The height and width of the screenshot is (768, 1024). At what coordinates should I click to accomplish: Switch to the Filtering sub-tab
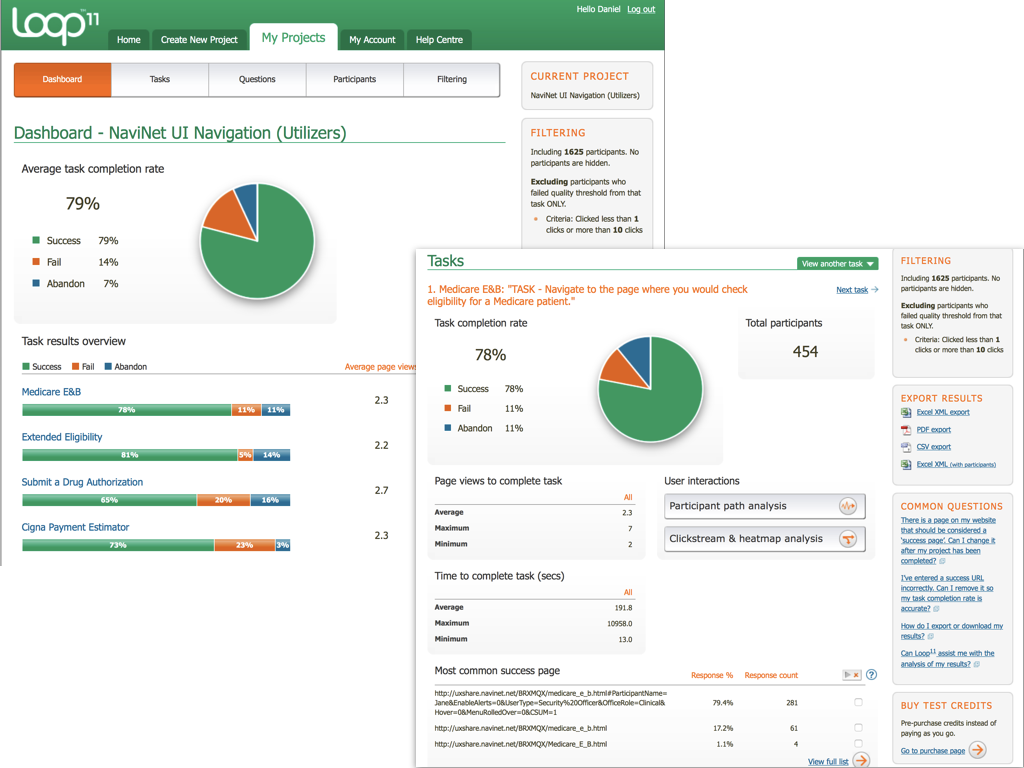pyautogui.click(x=452, y=80)
